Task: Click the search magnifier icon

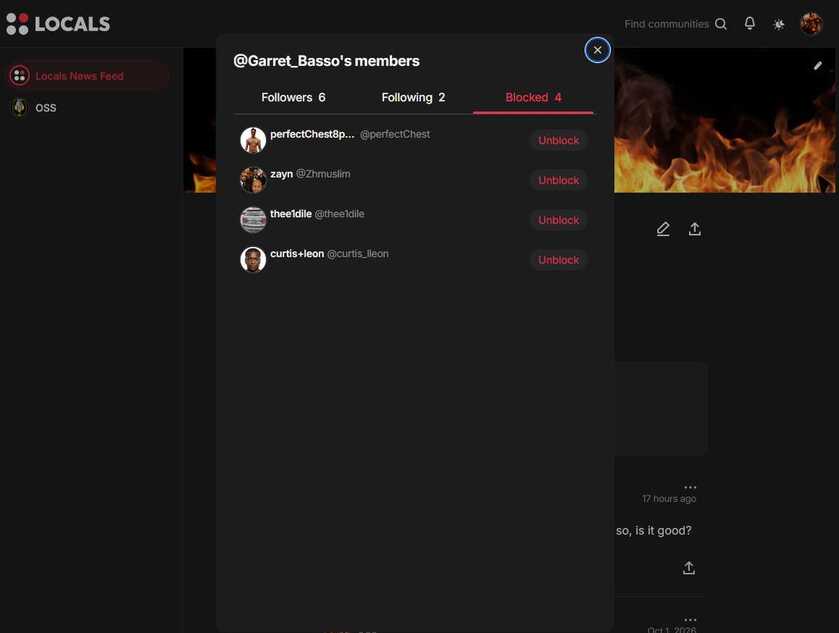Action: click(721, 24)
